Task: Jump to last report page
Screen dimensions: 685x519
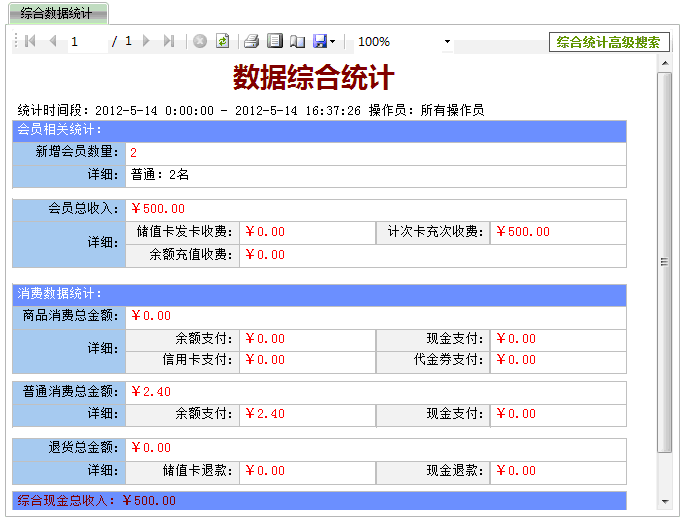Action: pos(168,42)
